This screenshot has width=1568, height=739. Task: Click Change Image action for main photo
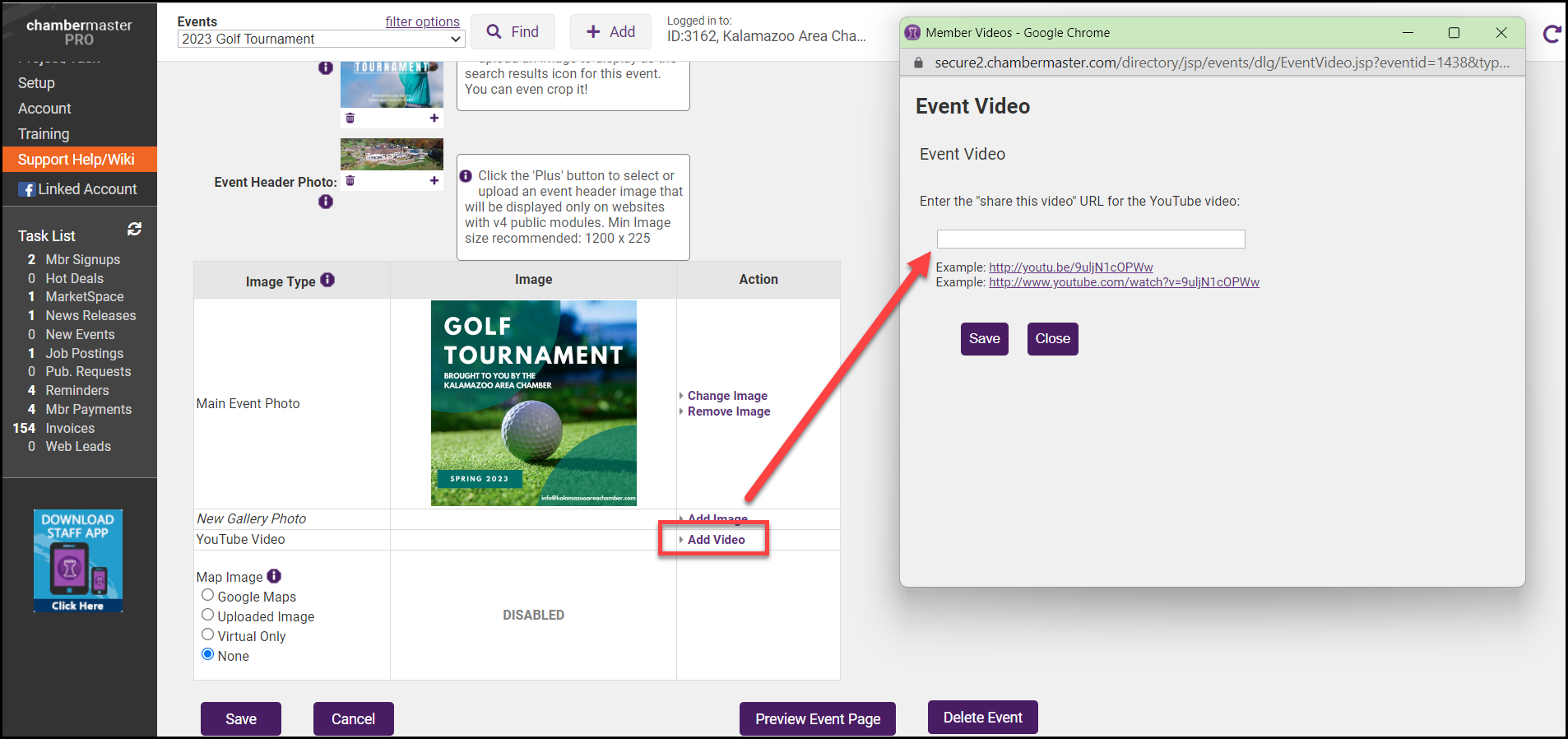click(x=727, y=396)
